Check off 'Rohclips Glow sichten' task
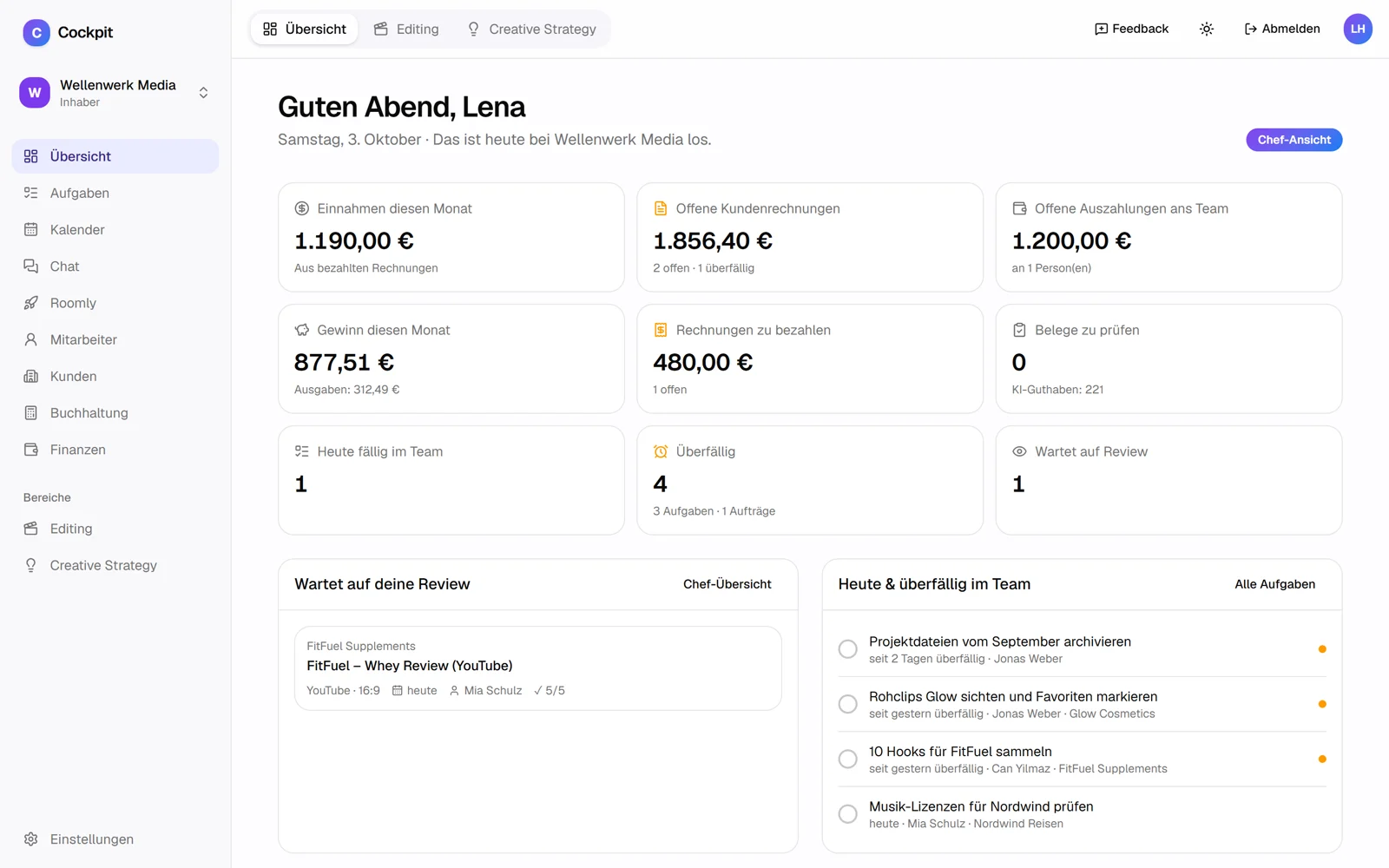Viewport: 1389px width, 868px height. [848, 704]
